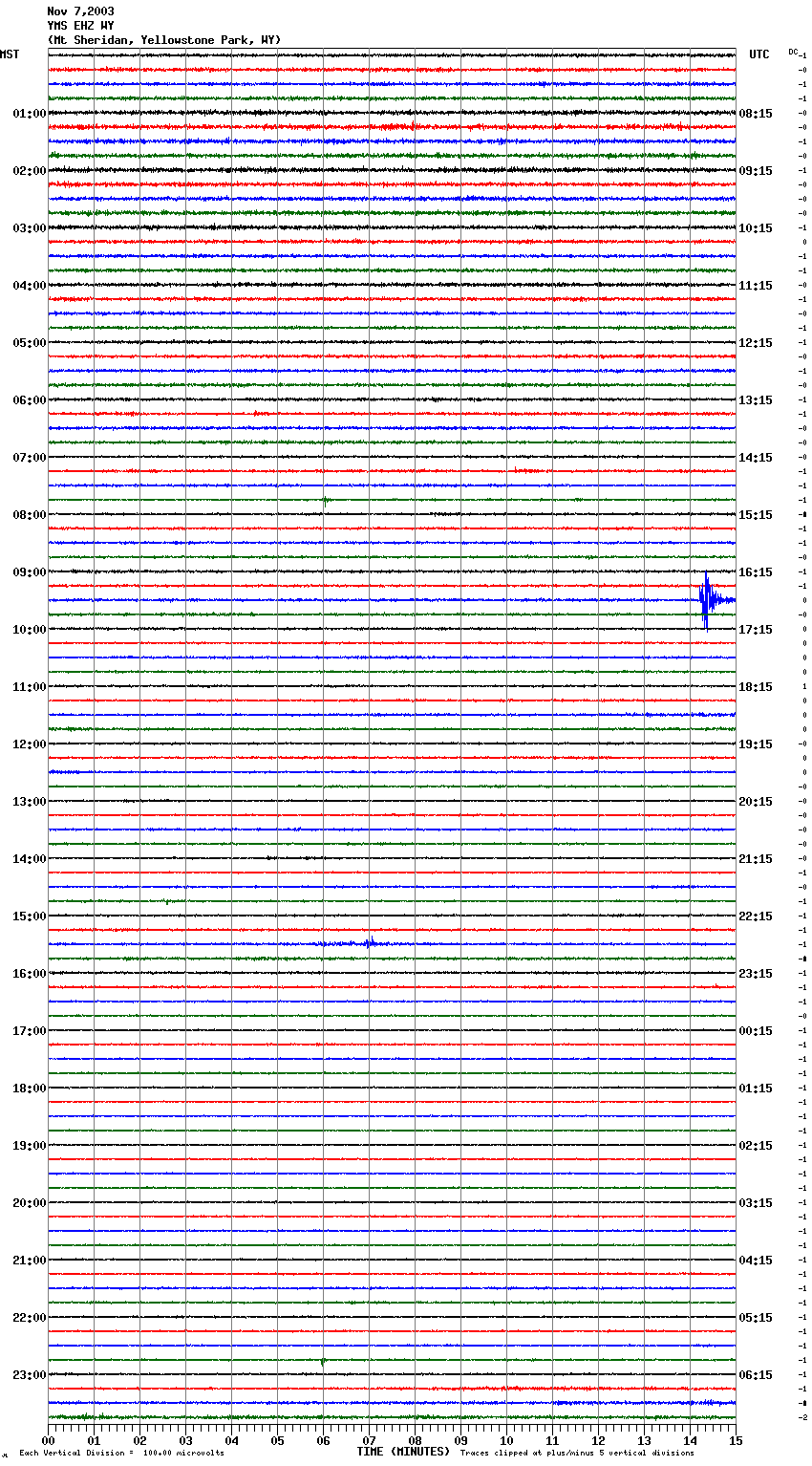
Task: Select the 20:00 MST time label
Action: click(x=30, y=1203)
